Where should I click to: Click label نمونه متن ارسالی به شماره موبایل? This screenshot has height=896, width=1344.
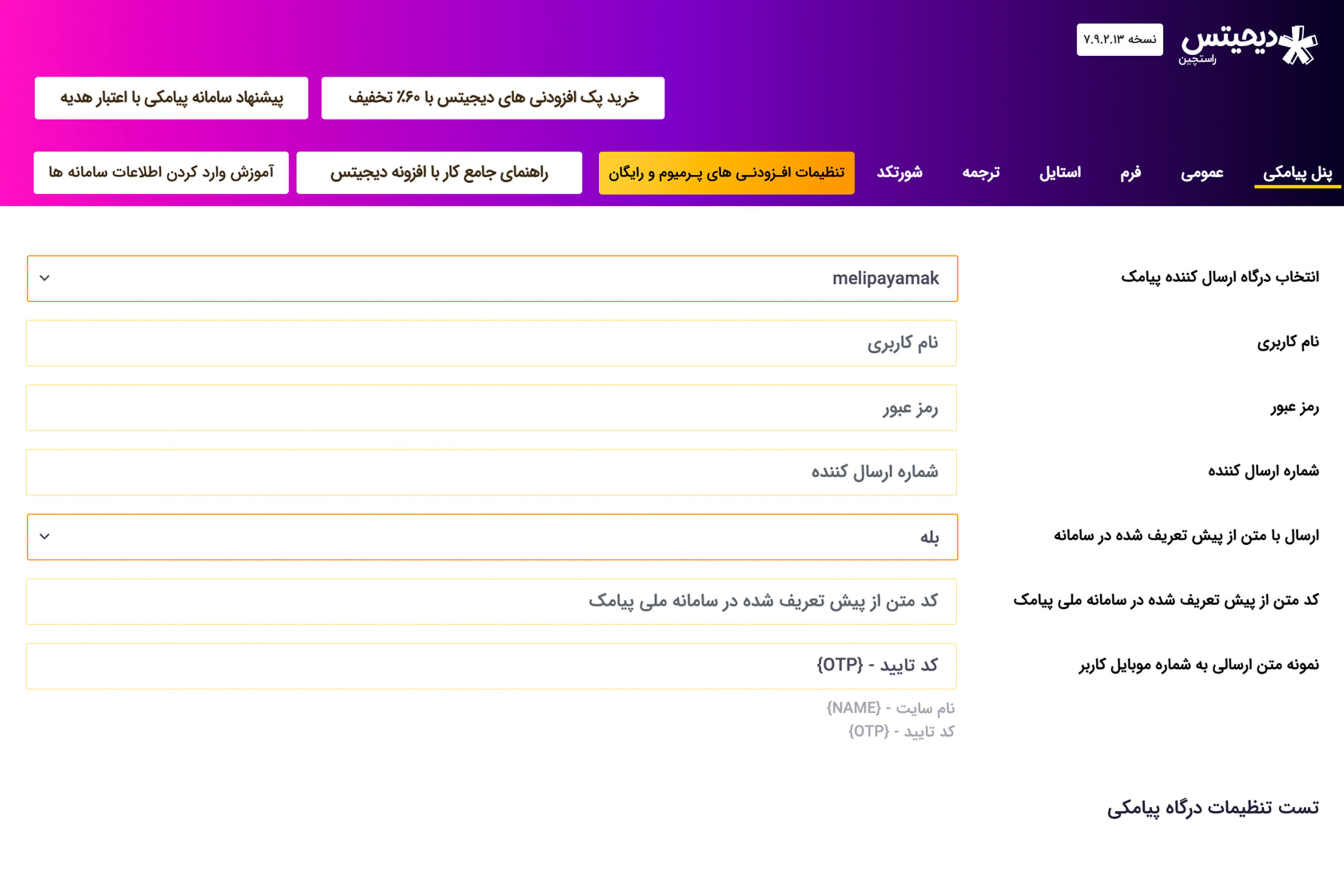(1199, 665)
